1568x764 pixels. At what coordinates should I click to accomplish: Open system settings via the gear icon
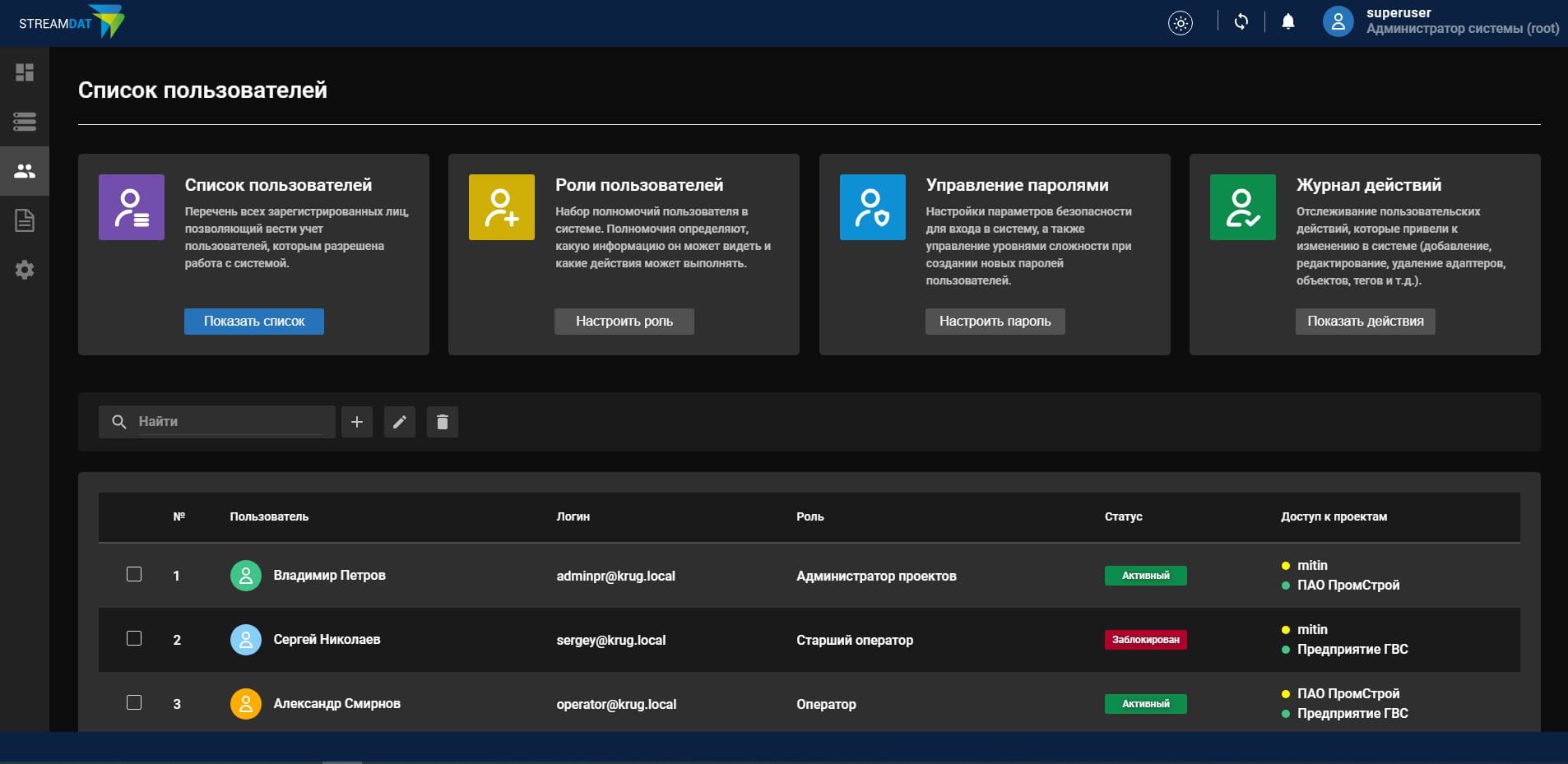tap(25, 270)
